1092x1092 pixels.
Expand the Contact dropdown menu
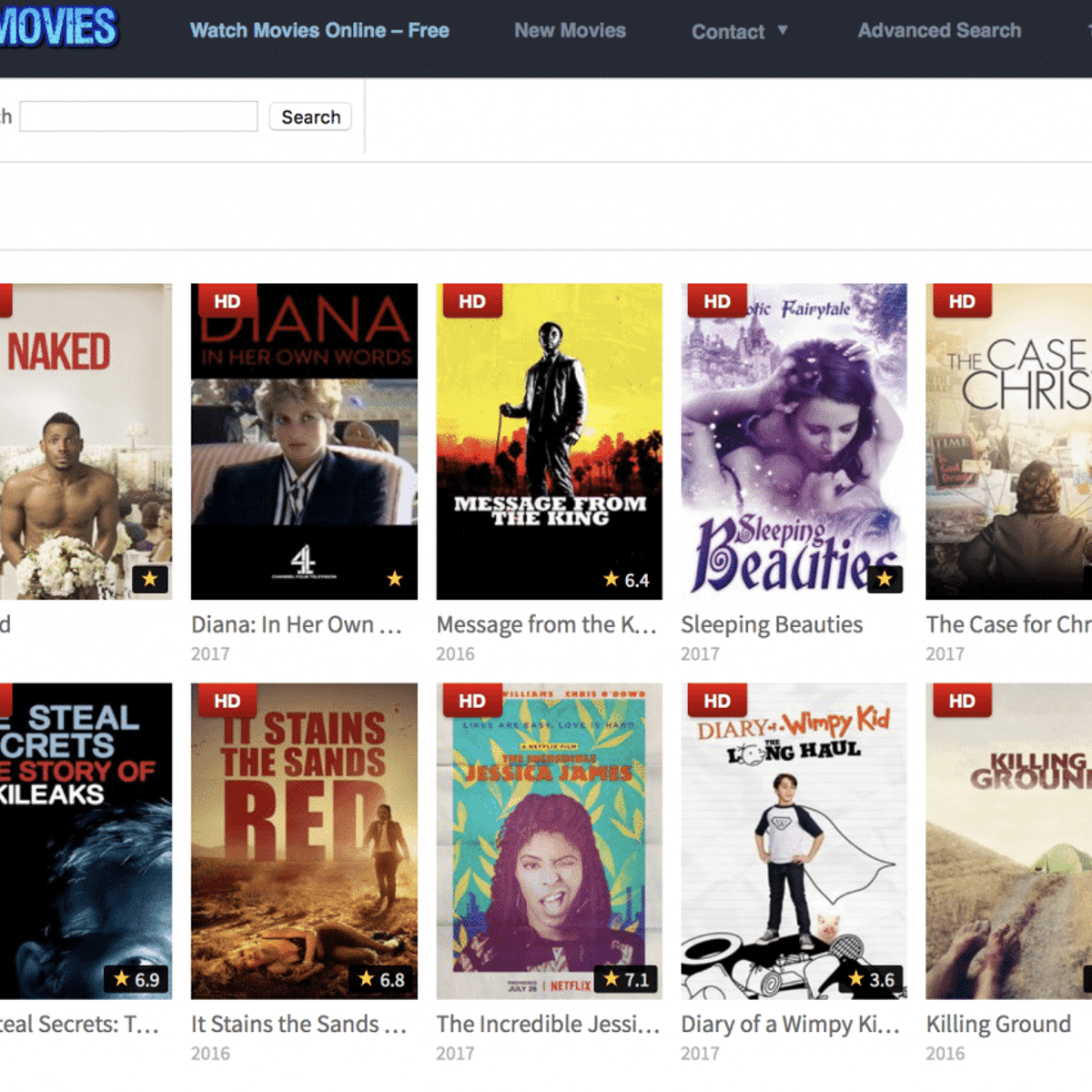pyautogui.click(x=739, y=31)
